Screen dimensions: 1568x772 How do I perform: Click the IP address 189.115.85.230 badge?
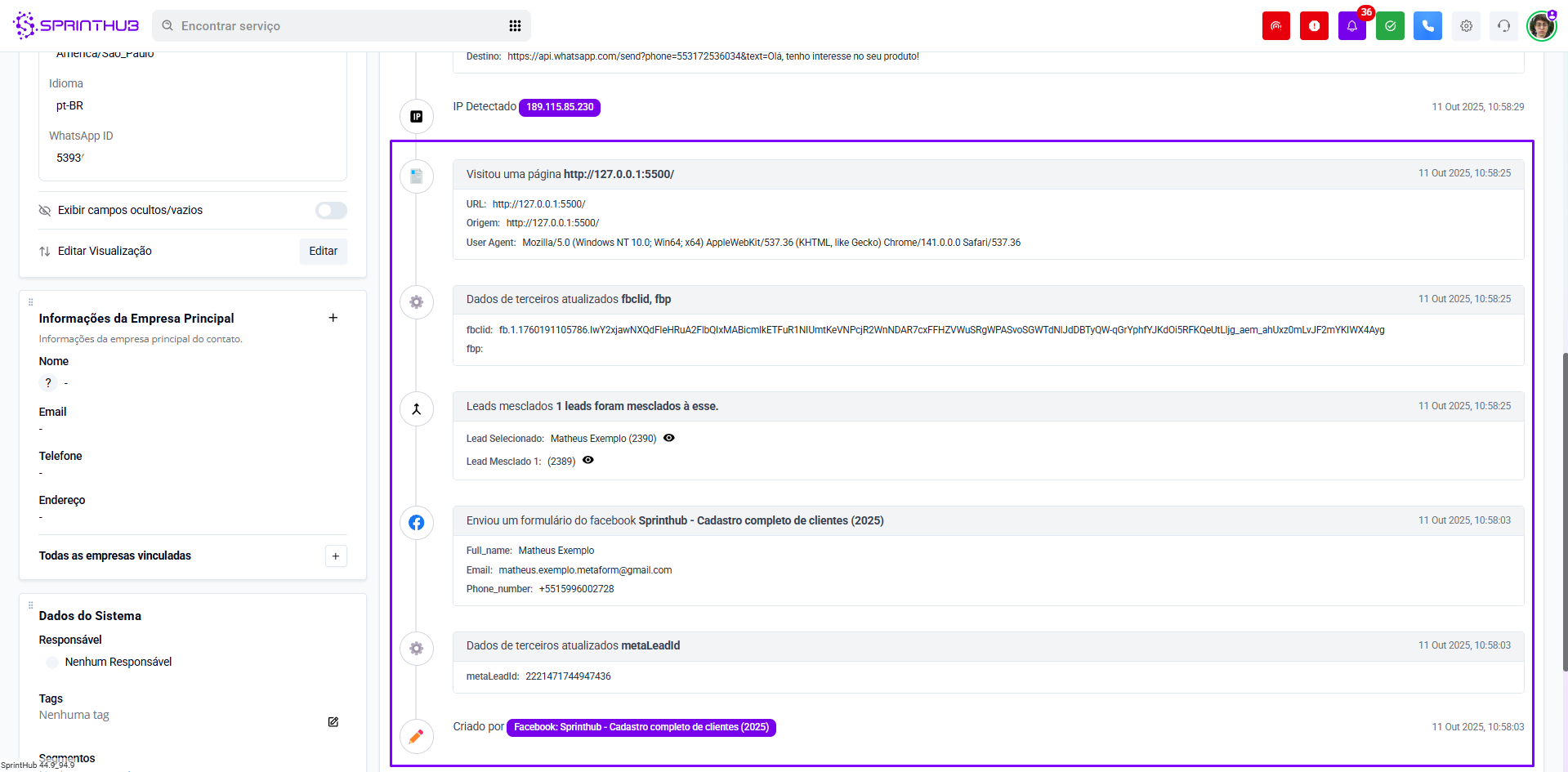coord(560,107)
